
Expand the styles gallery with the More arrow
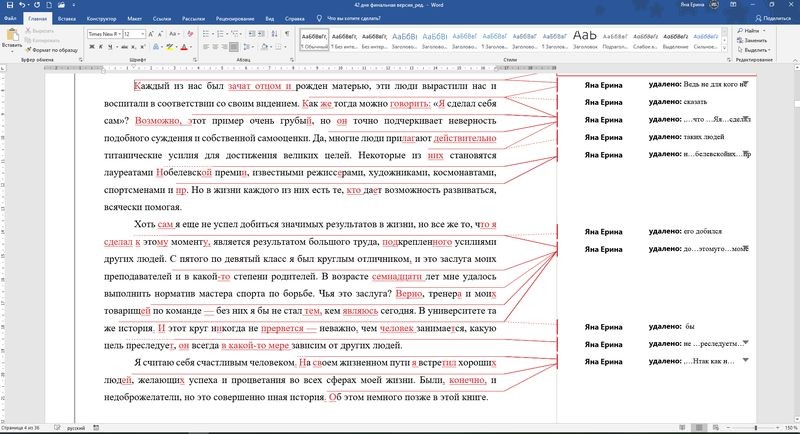724,48
